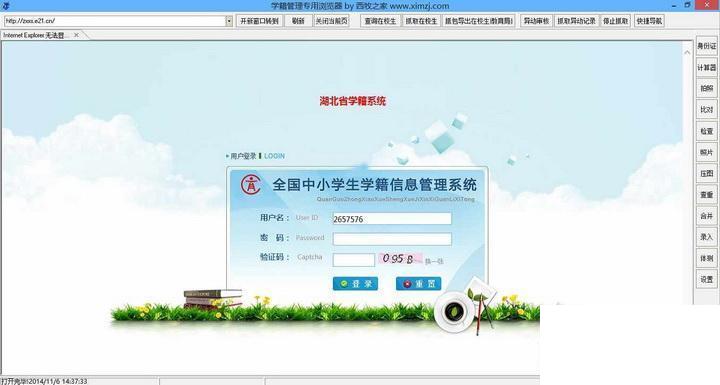Click the 开新窗口转到 button
Viewport: 720px width, 385px height.
coord(259,21)
